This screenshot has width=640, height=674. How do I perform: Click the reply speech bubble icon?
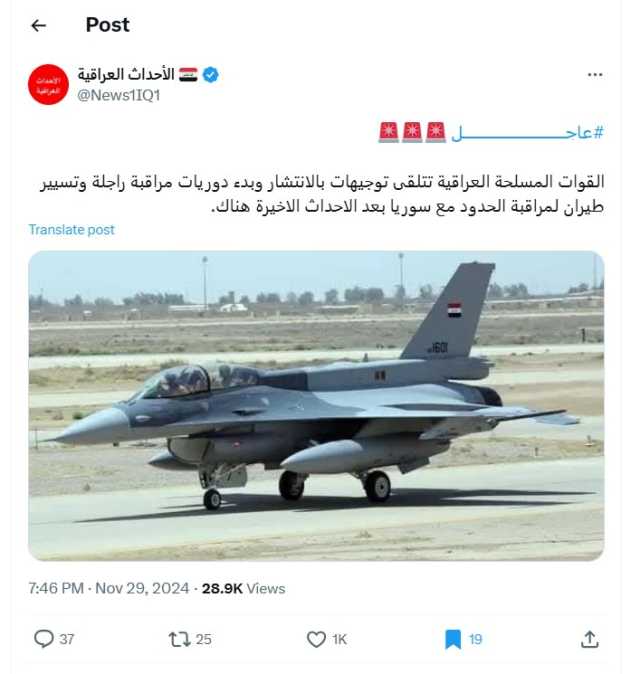43,639
